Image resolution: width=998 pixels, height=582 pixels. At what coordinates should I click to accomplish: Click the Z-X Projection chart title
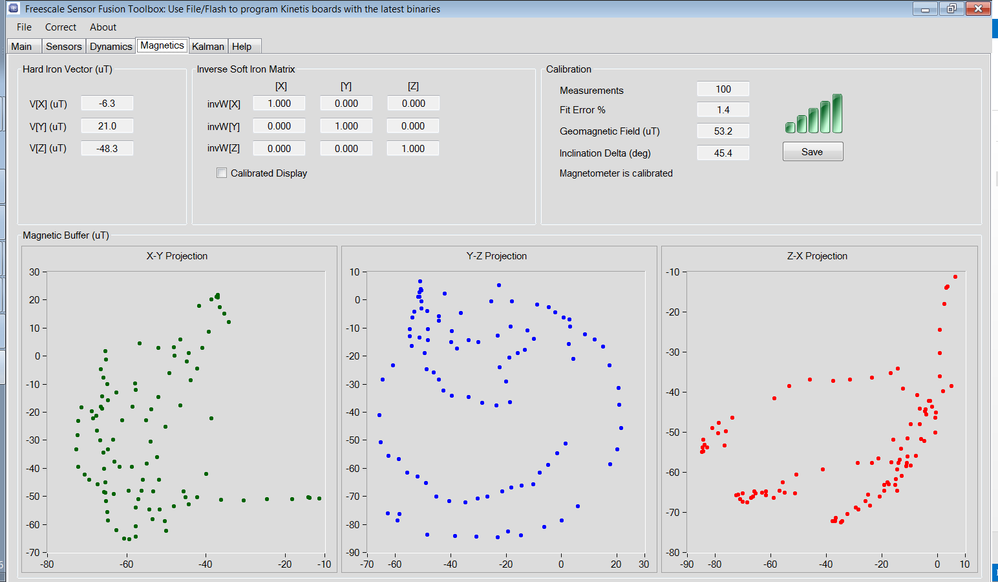[817, 256]
